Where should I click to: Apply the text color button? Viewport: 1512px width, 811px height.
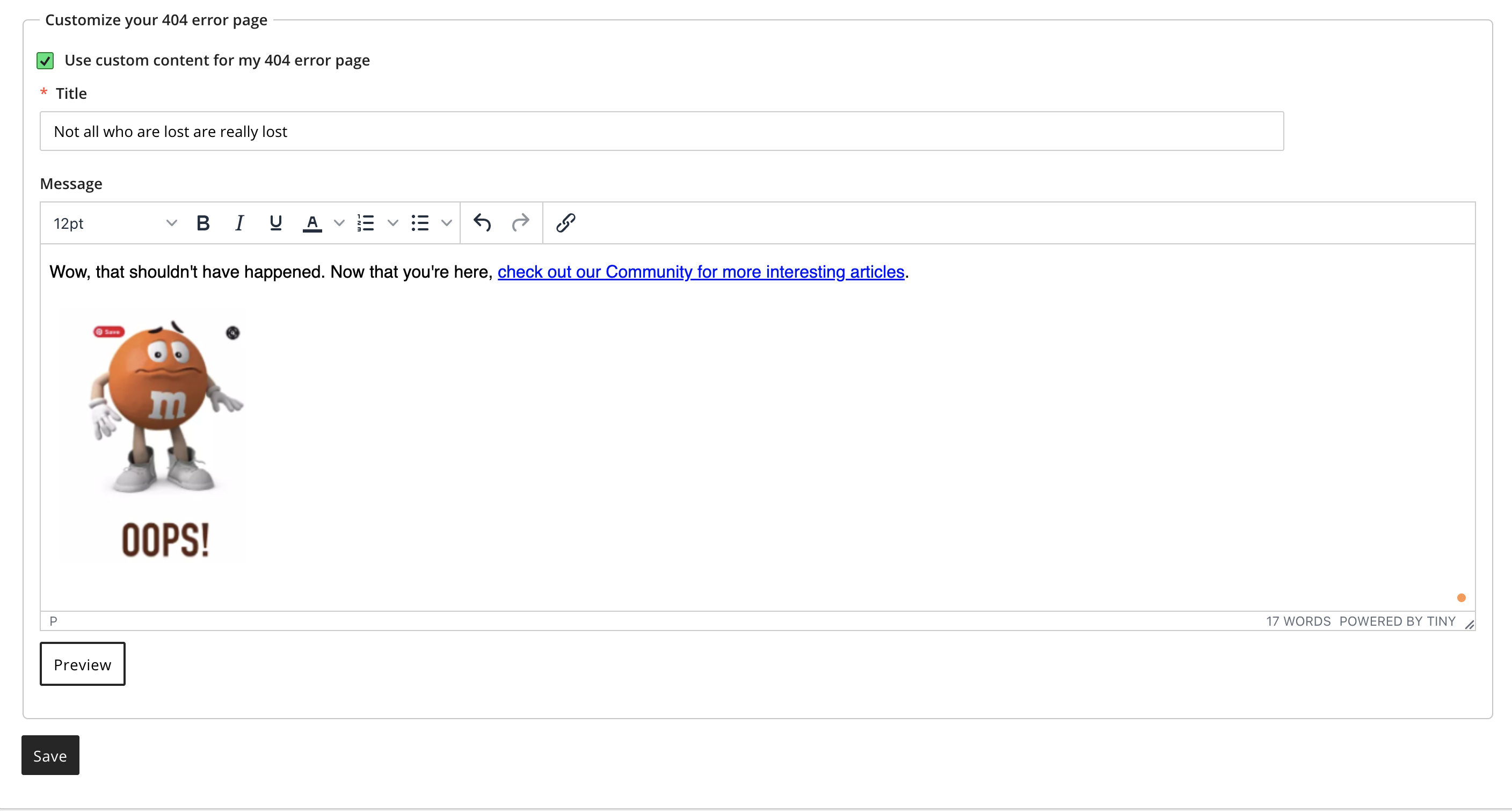tap(312, 223)
